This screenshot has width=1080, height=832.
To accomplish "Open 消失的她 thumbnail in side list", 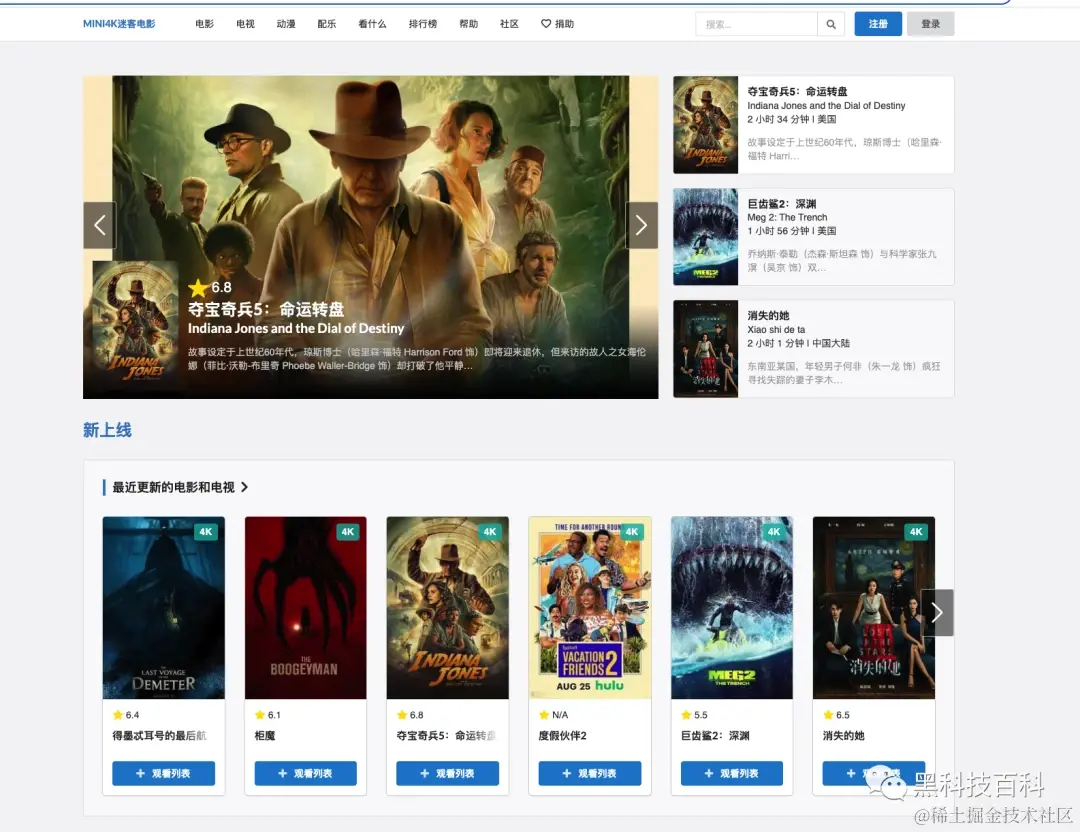I will click(705, 349).
